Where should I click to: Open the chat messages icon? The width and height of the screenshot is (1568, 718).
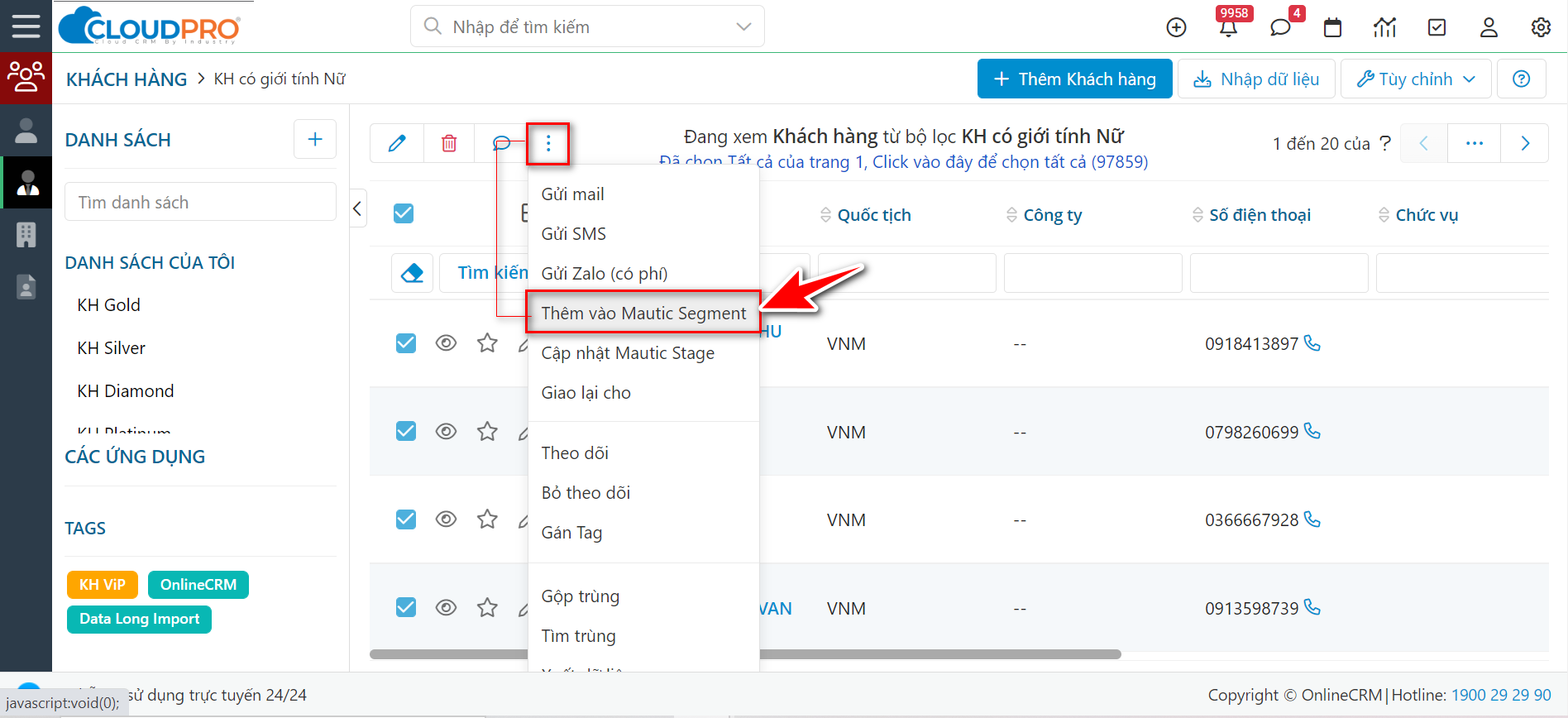click(1280, 27)
